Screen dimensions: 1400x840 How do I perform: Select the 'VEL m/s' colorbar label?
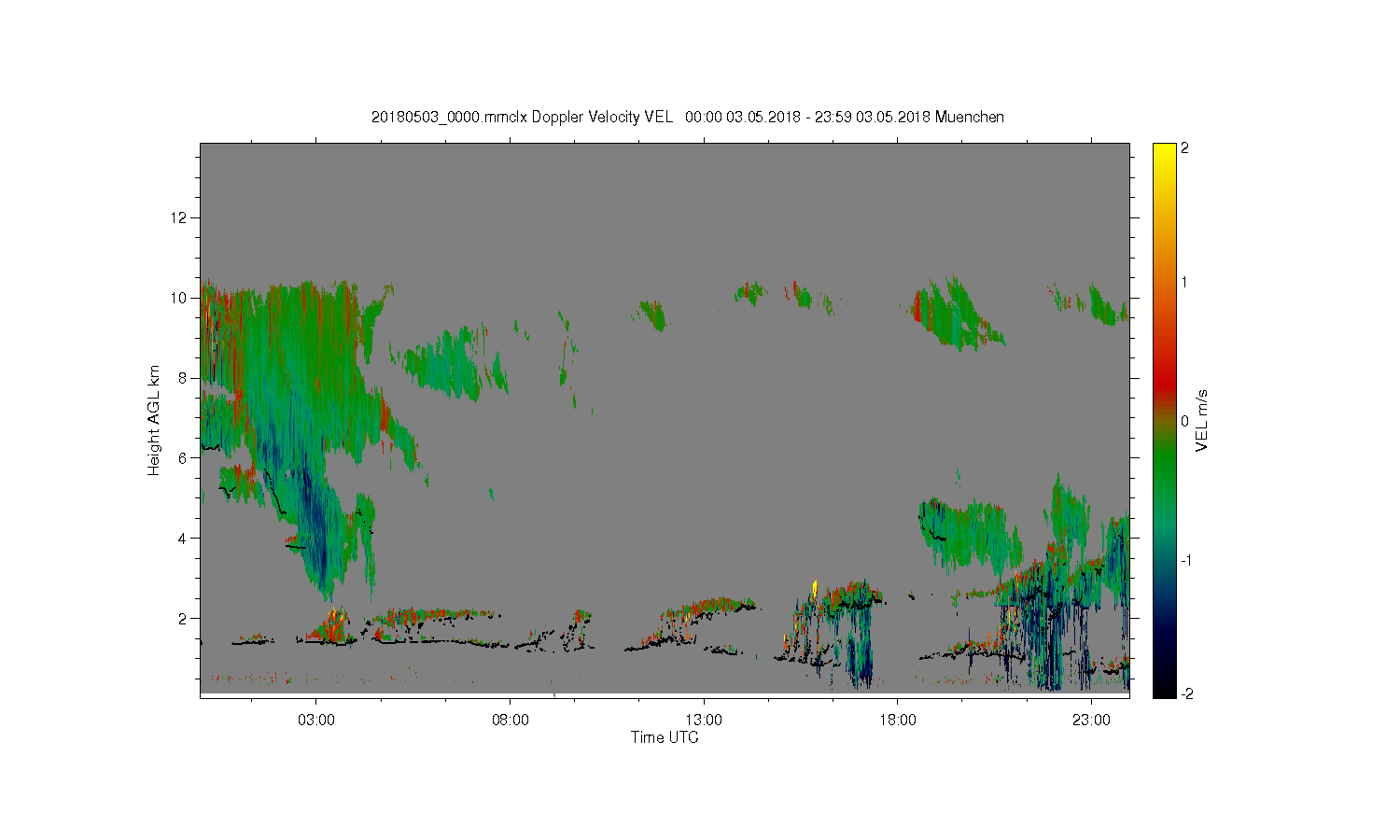point(1202,420)
